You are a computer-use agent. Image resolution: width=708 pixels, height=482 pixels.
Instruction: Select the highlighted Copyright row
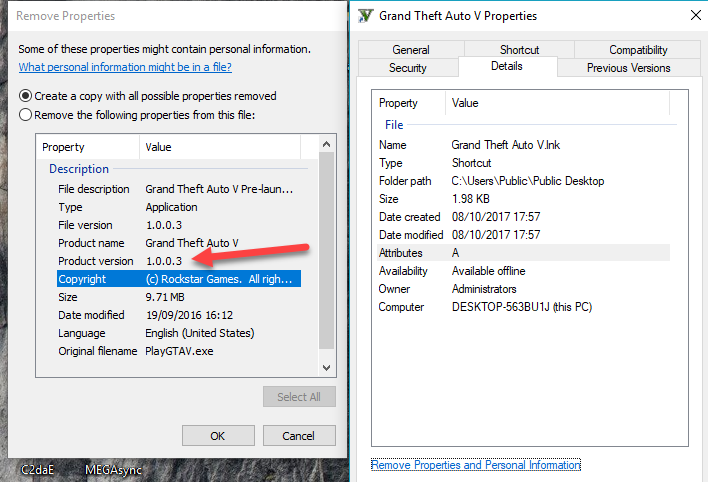[179, 279]
